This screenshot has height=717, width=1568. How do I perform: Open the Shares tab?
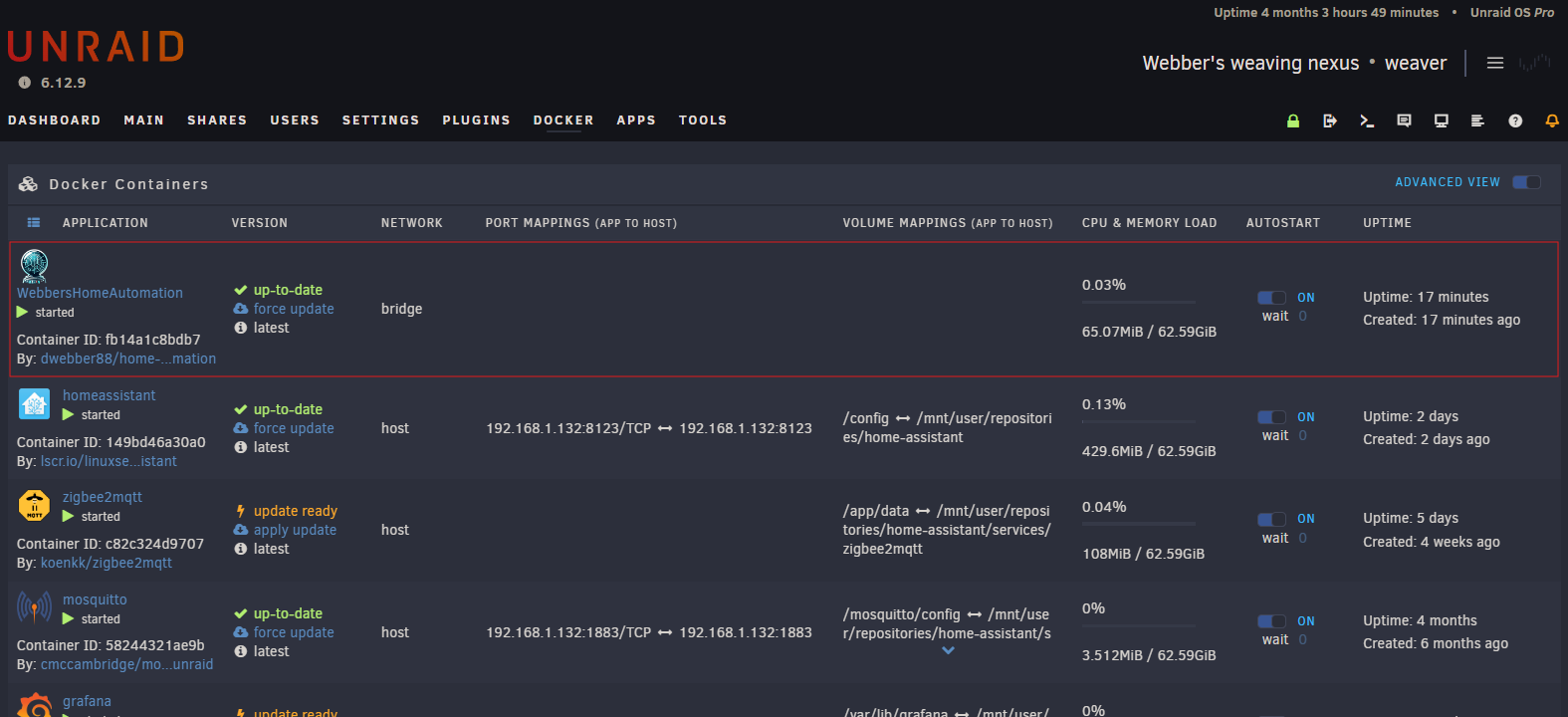217,120
